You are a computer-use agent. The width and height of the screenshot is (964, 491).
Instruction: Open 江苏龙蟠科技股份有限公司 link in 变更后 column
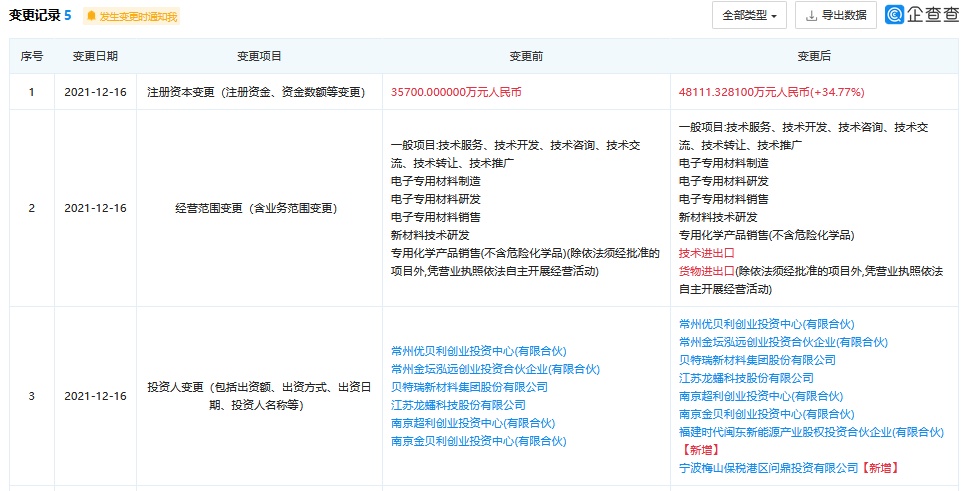746,378
